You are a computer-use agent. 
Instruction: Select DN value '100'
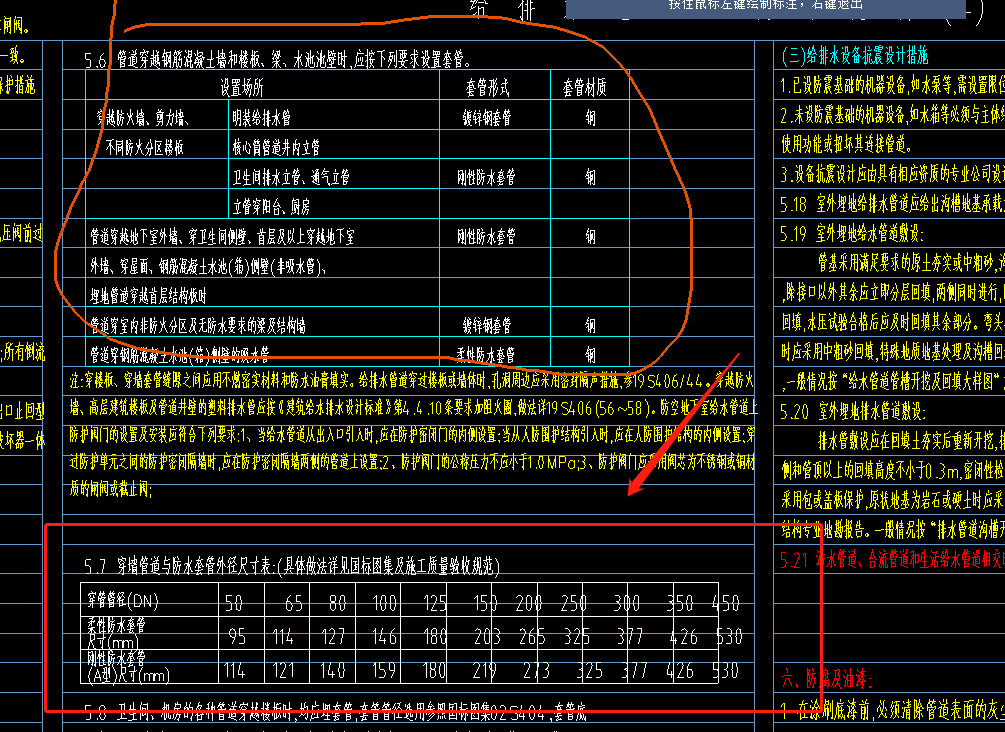click(x=385, y=603)
